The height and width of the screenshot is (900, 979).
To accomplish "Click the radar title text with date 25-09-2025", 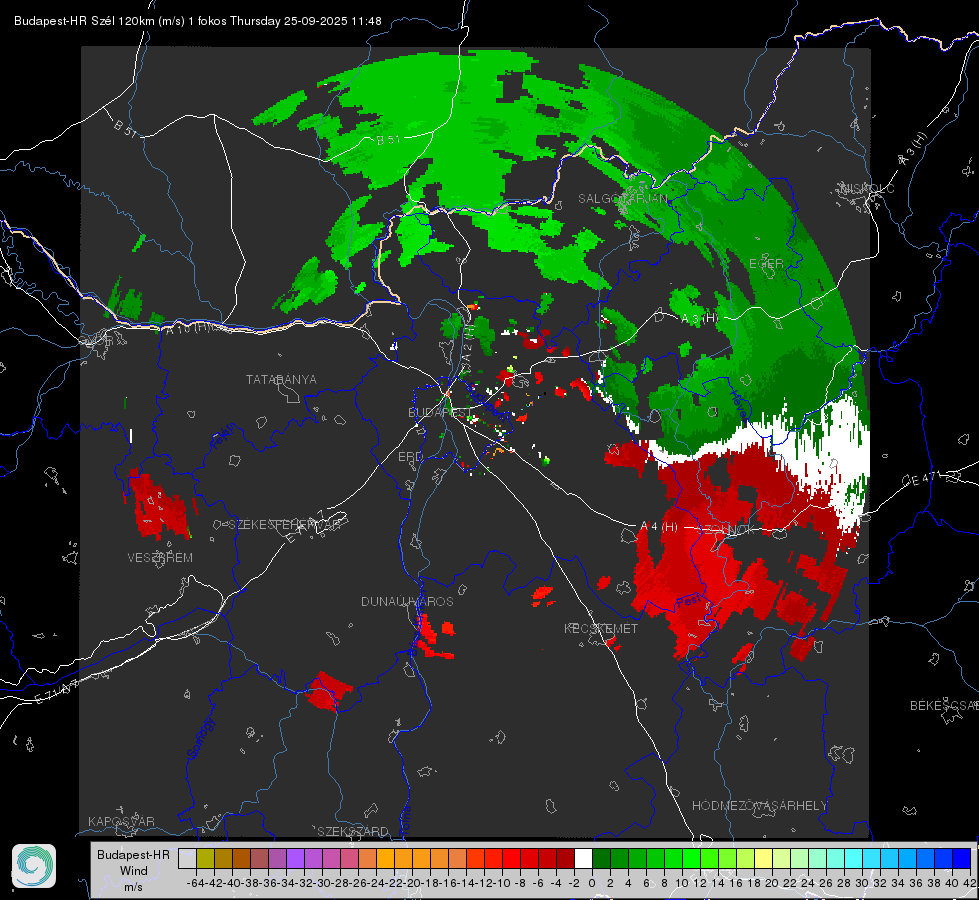I will tap(197, 21).
